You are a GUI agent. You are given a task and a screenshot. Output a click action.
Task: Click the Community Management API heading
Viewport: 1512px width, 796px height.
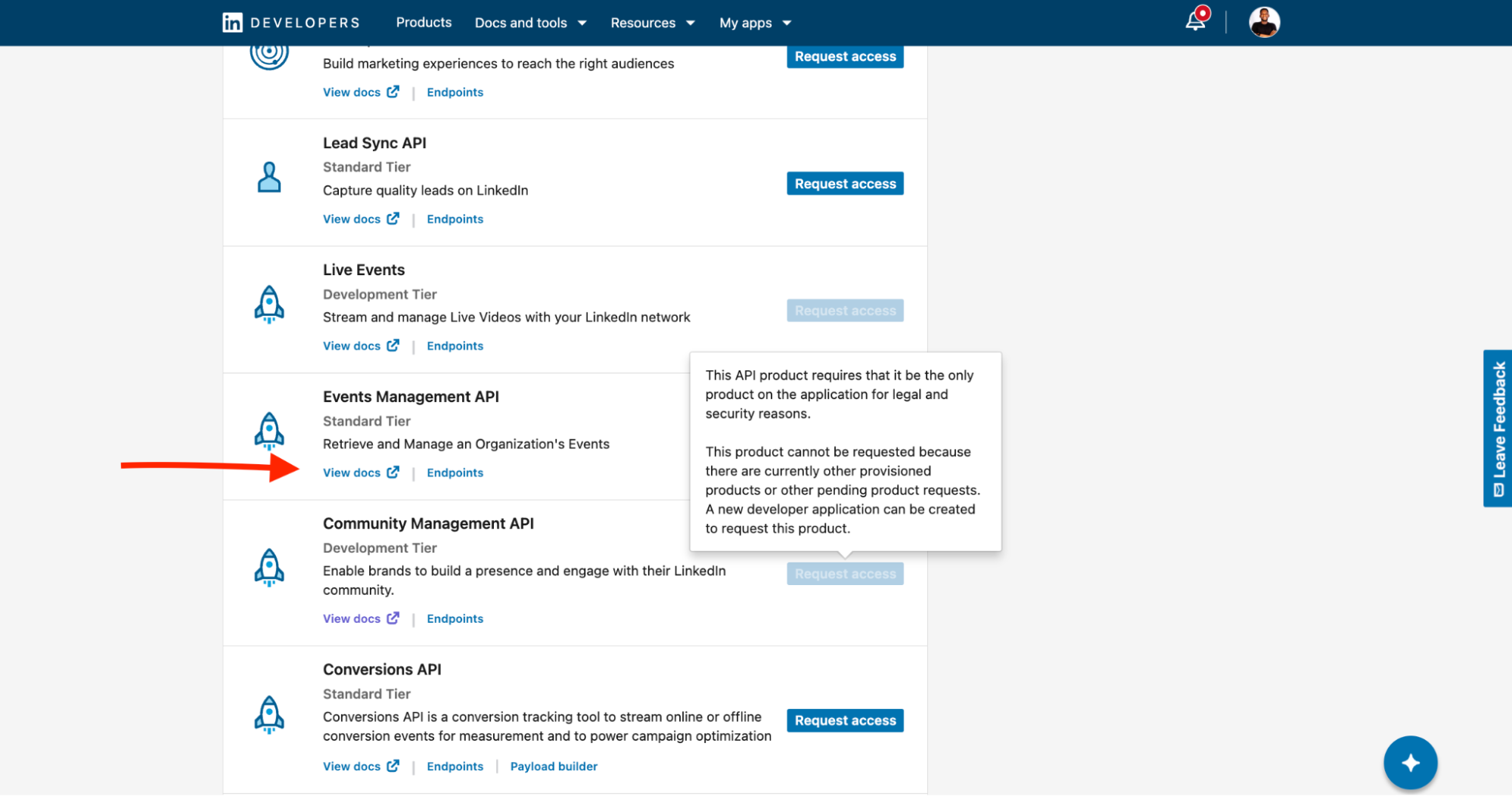coord(428,524)
